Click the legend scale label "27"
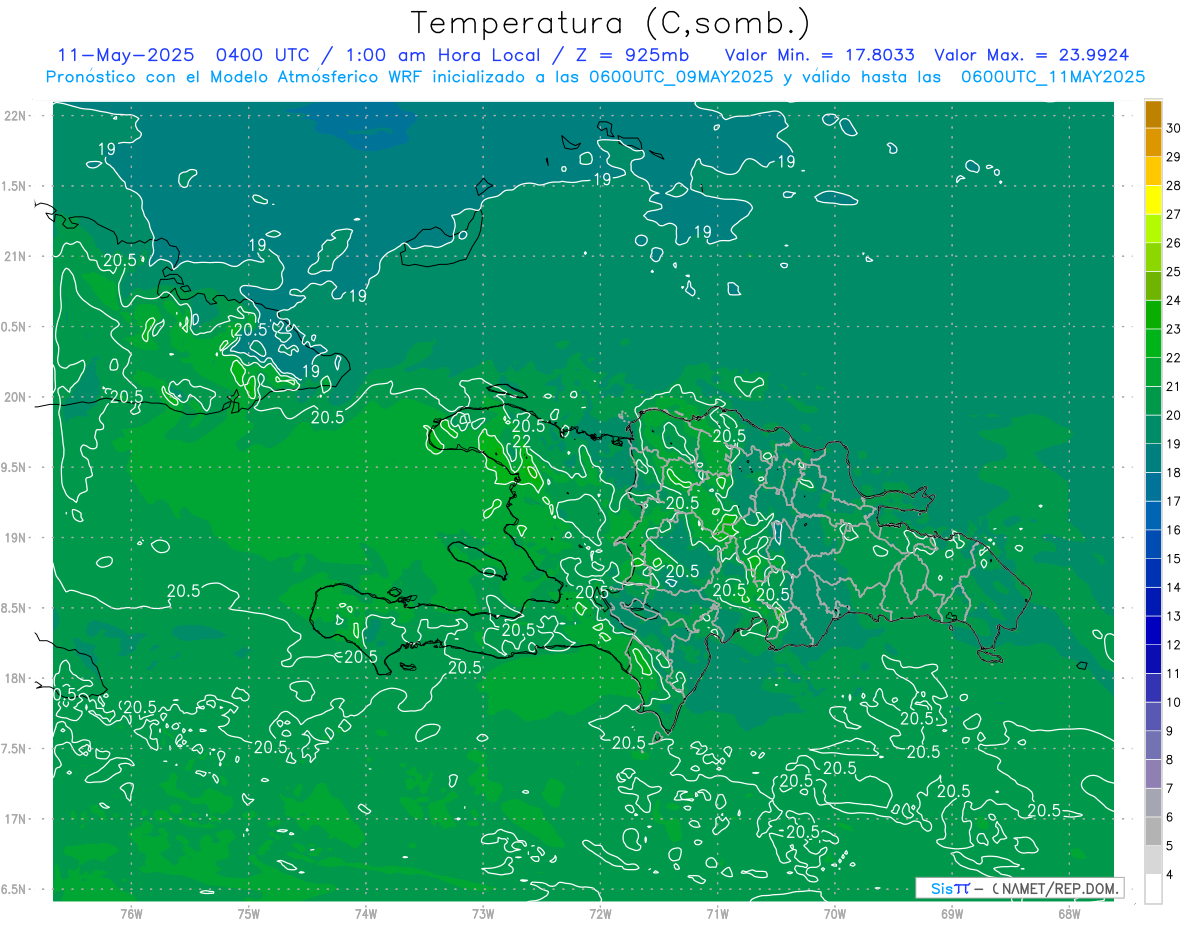The image size is (1200, 927). point(1174,215)
